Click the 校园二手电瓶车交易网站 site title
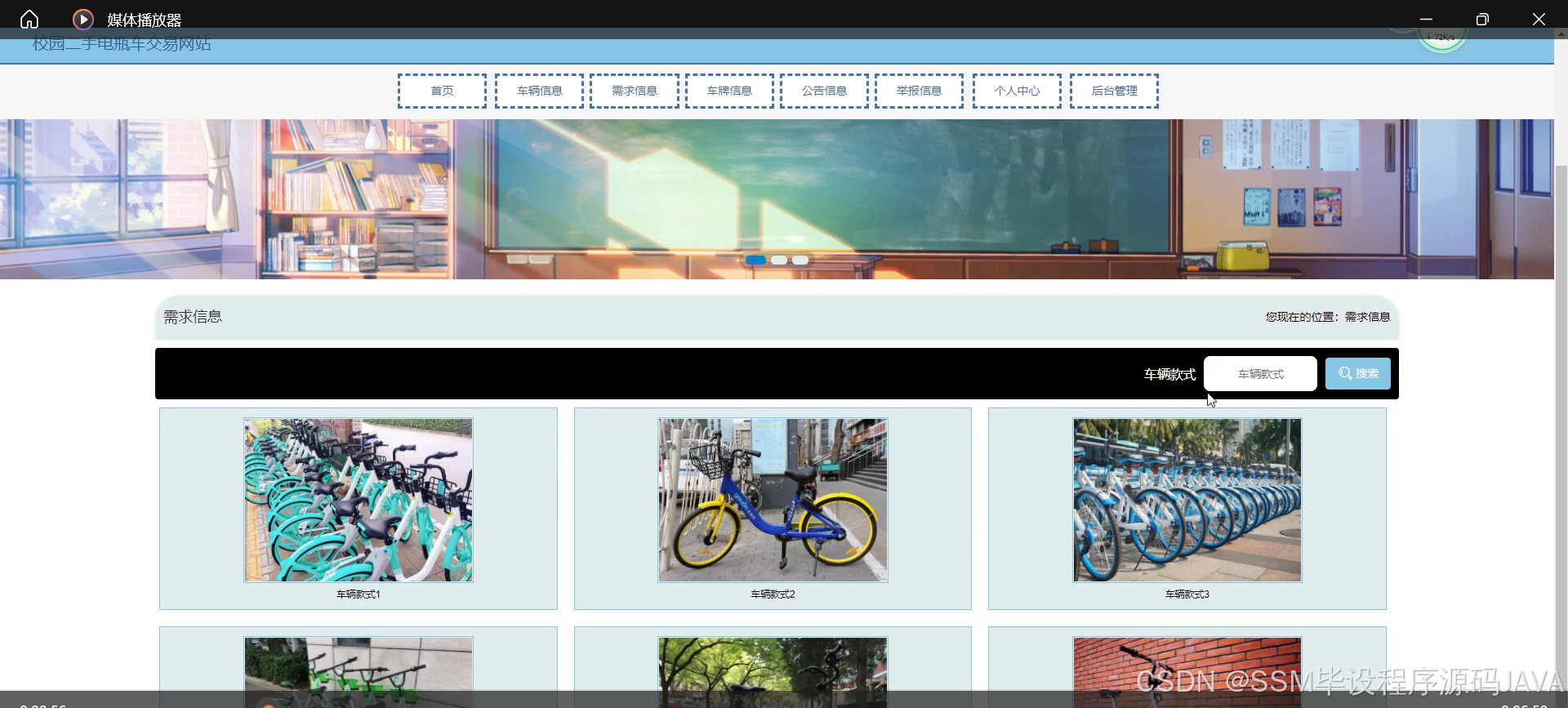 (x=122, y=44)
